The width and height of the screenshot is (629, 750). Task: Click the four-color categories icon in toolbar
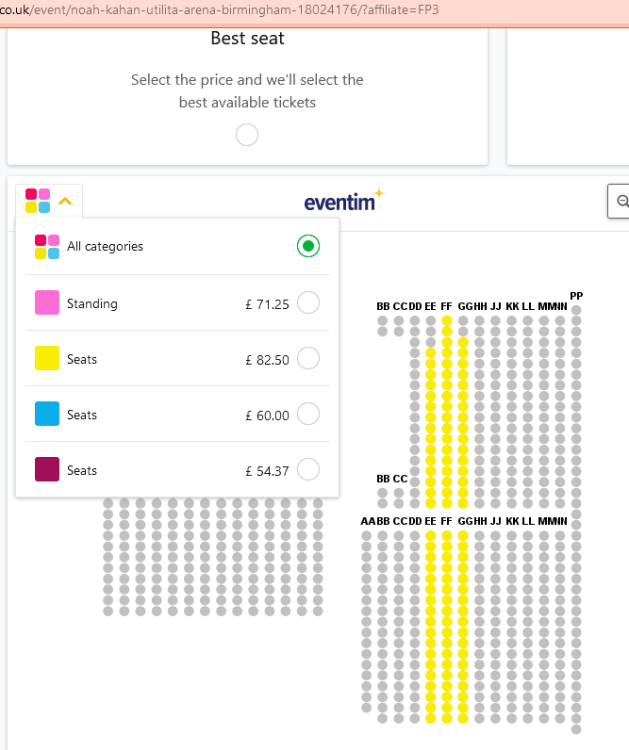pos(38,200)
